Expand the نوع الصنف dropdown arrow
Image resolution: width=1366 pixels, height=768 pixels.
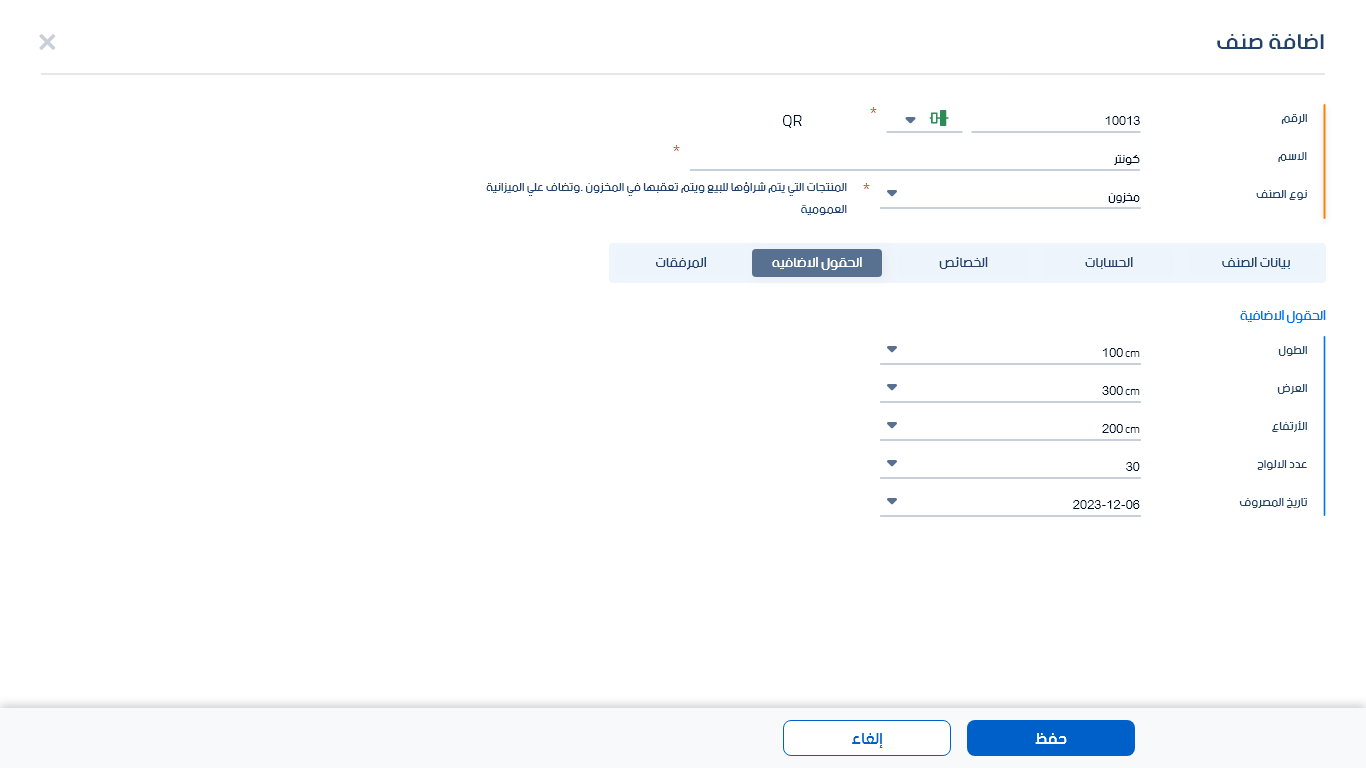[x=892, y=194]
